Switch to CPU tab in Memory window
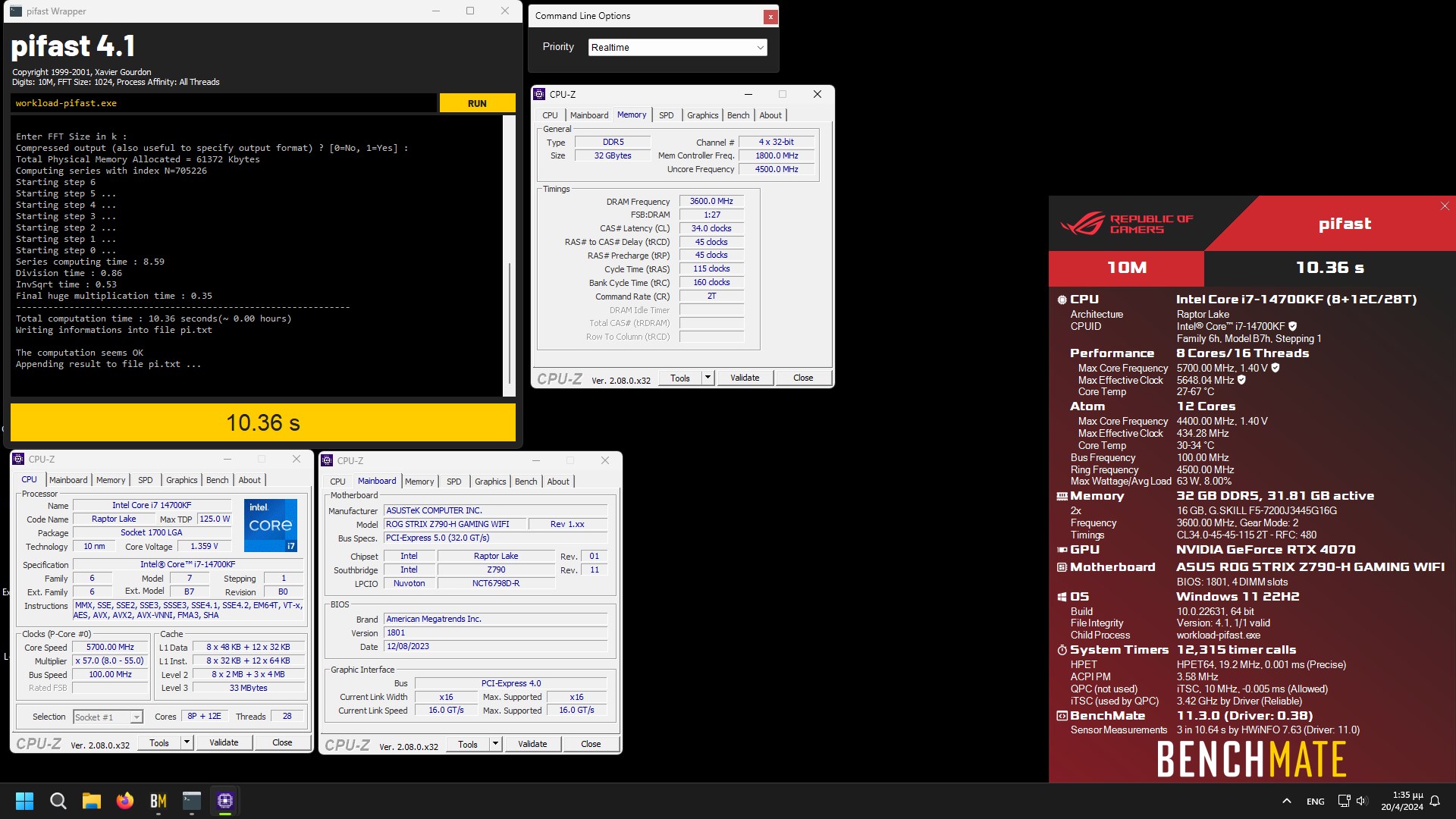The width and height of the screenshot is (1456, 819). 550,115
